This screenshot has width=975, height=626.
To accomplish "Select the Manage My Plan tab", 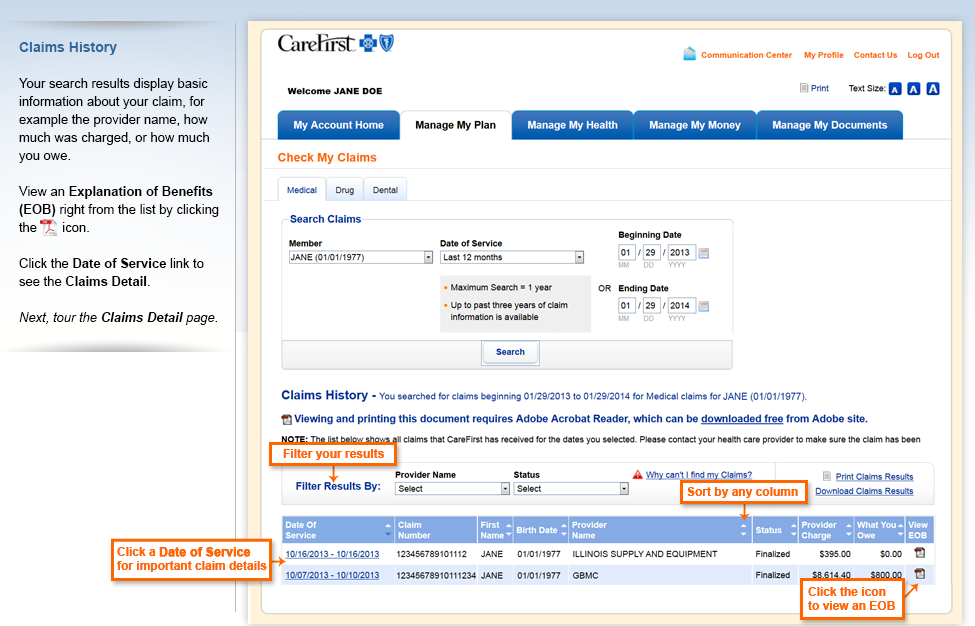I will pos(455,125).
